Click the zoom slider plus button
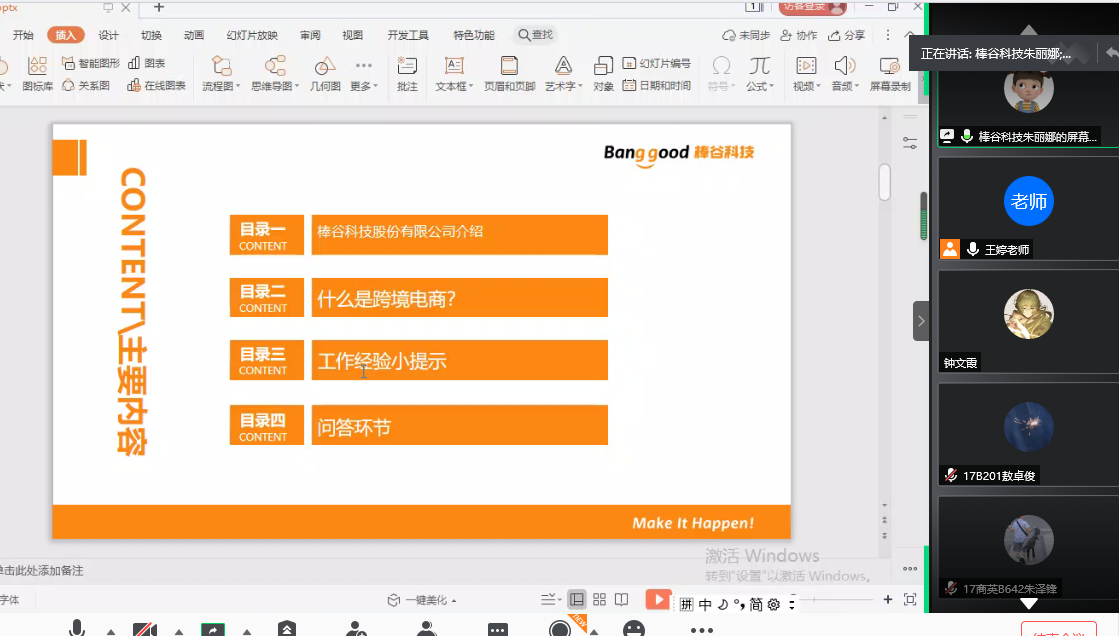Image resolution: width=1119 pixels, height=636 pixels. pos(887,600)
